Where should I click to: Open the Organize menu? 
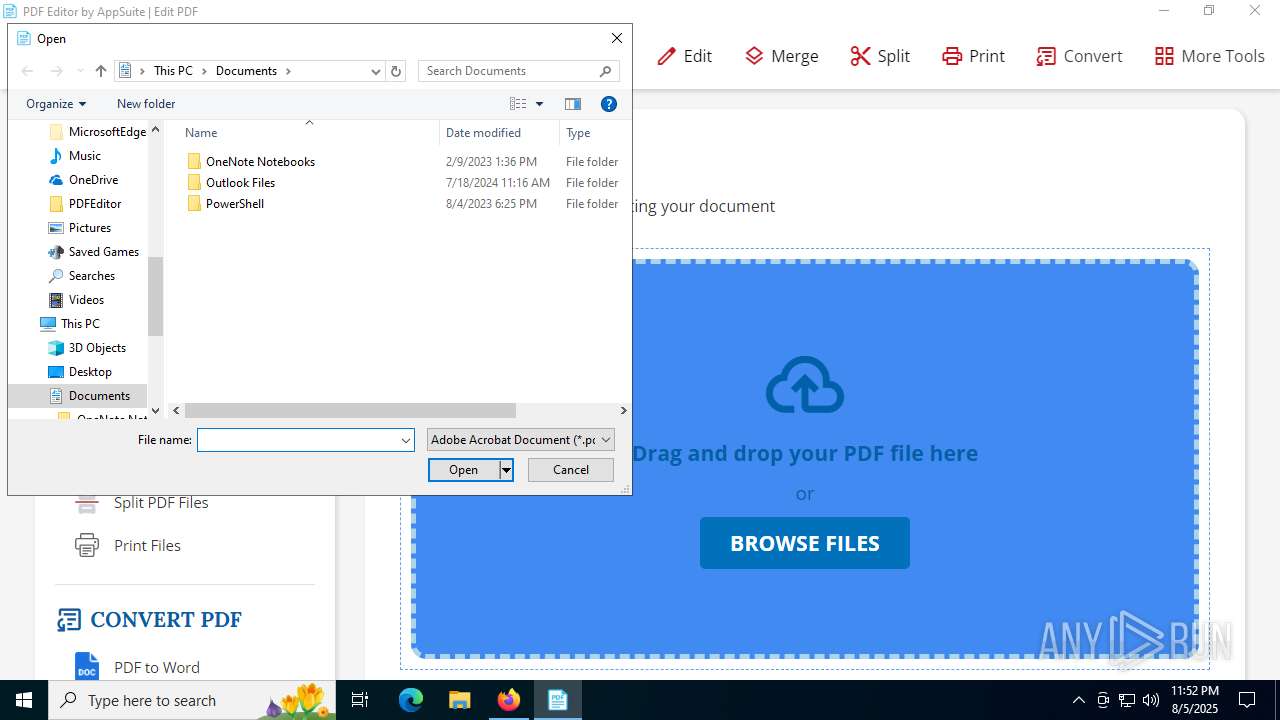coord(56,104)
